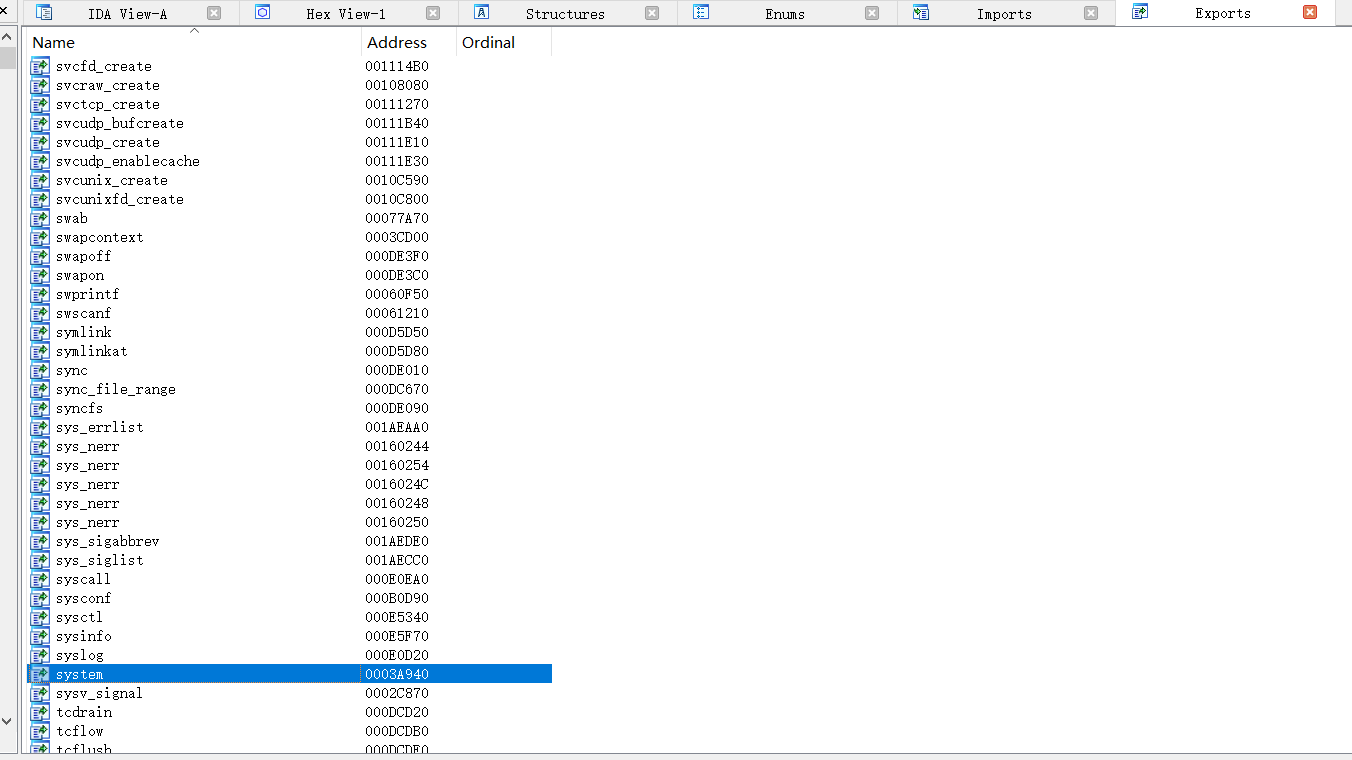The height and width of the screenshot is (760, 1352).
Task: Click the Imports tab icon
Action: click(x=921, y=12)
